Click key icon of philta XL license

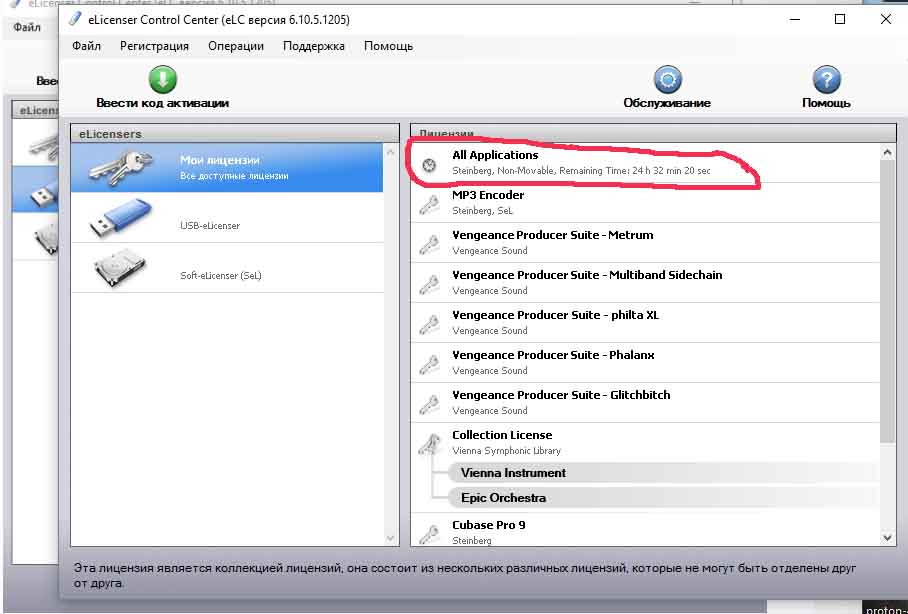click(x=429, y=324)
